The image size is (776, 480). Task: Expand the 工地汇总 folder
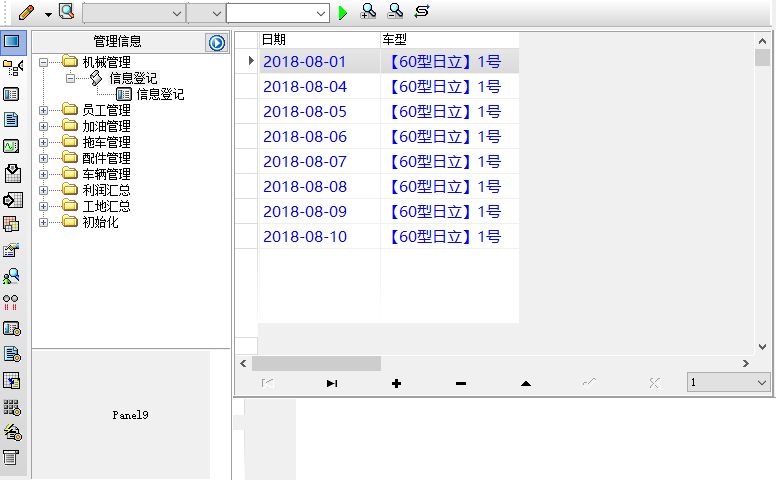point(44,206)
